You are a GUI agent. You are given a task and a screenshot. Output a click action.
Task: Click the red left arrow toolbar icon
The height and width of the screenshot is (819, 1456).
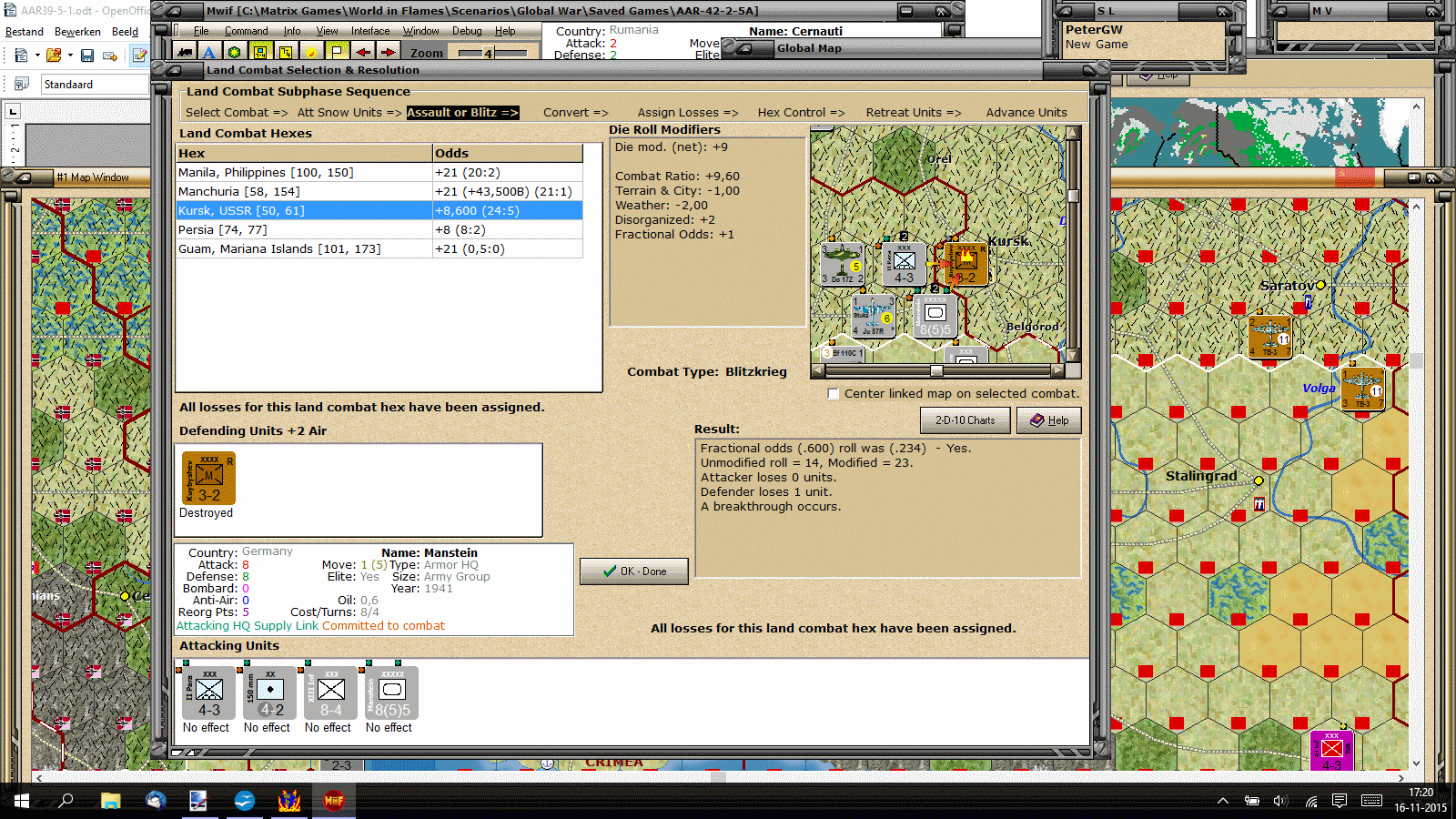click(x=363, y=52)
